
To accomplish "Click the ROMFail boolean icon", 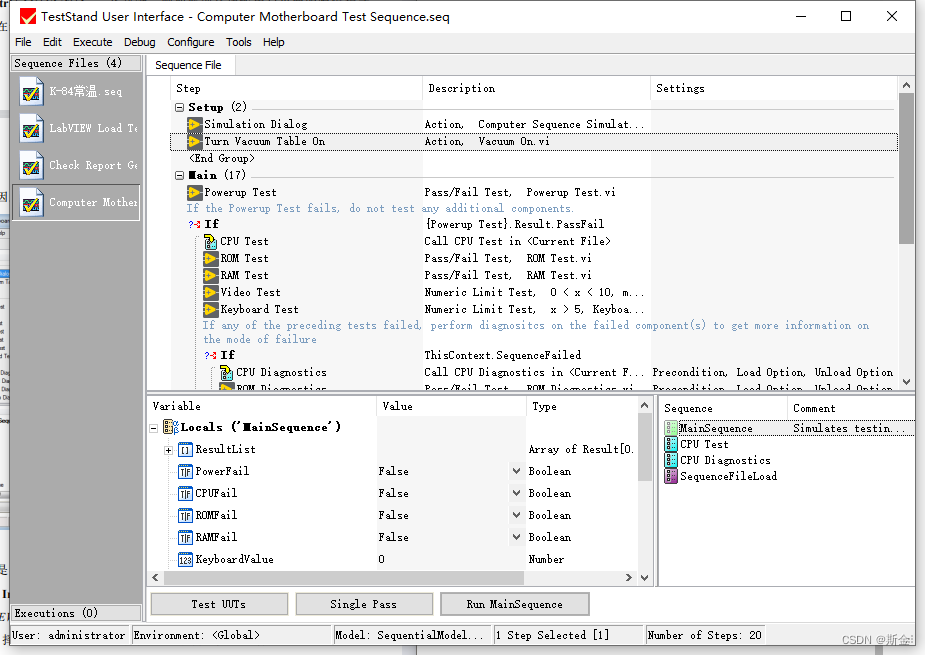I will tap(185, 516).
